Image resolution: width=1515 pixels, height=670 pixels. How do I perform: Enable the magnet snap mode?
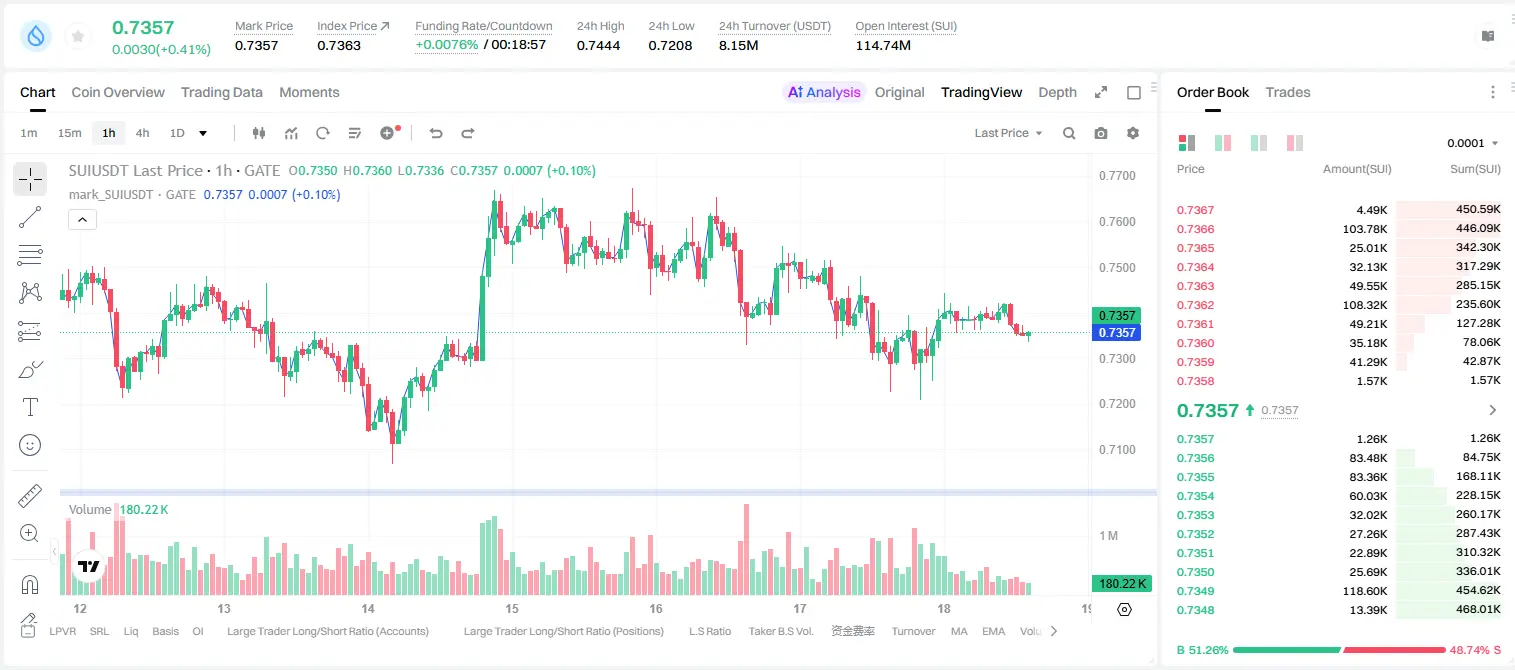click(30, 584)
